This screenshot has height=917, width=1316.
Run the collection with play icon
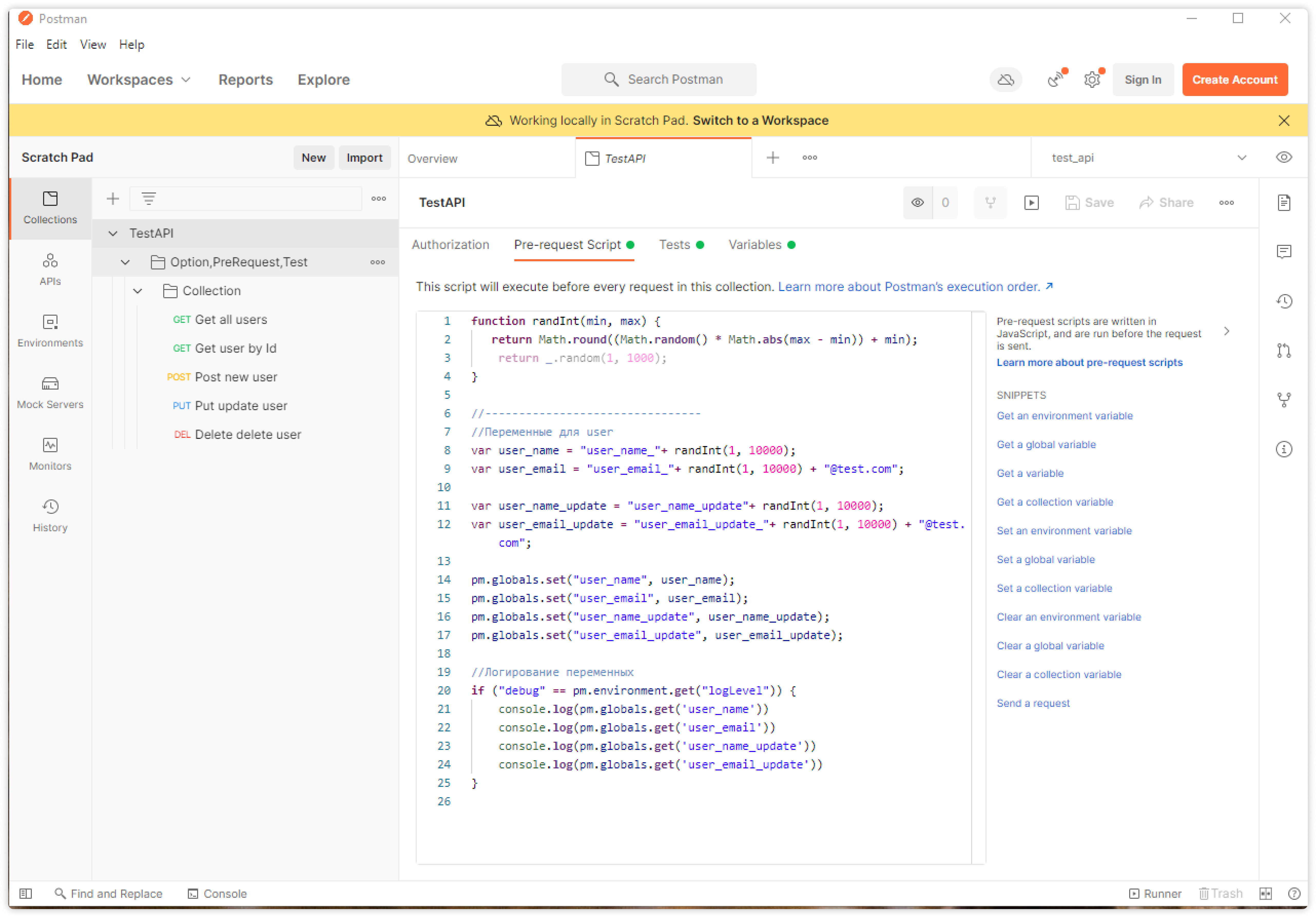(x=1031, y=203)
